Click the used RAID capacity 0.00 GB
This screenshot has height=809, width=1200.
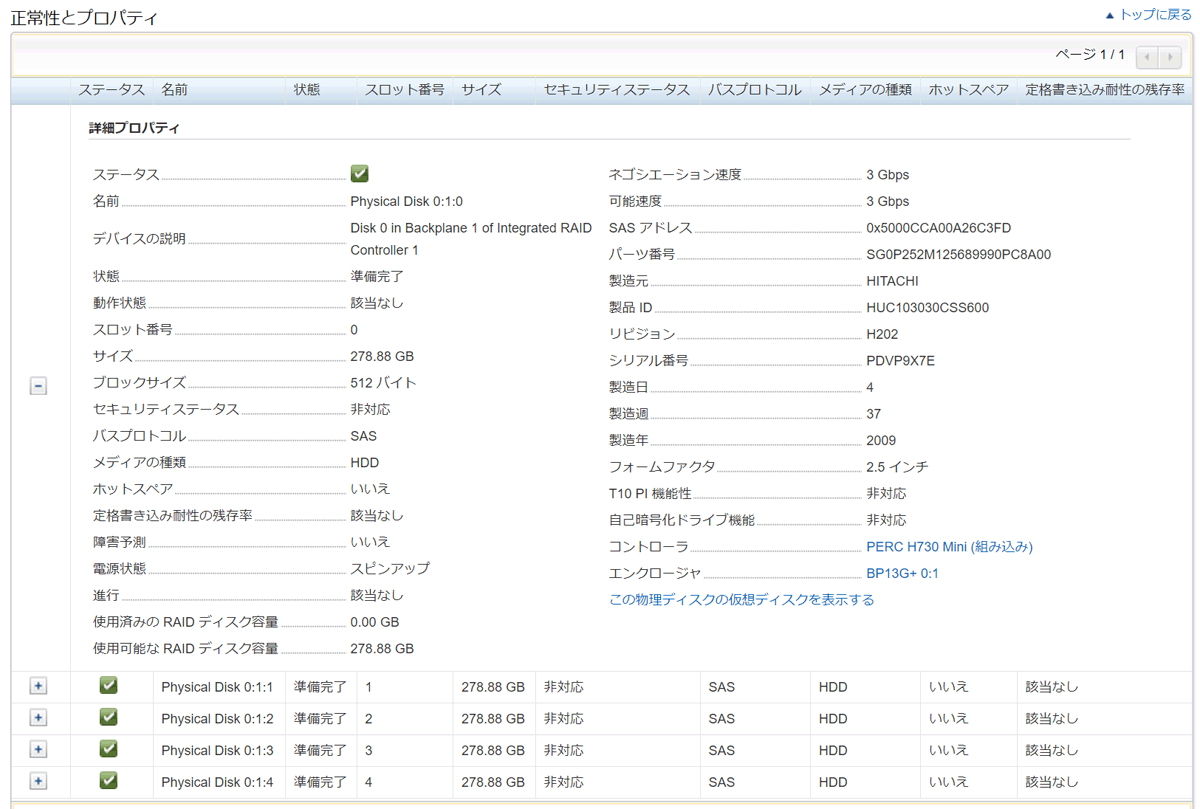pyautogui.click(x=375, y=622)
